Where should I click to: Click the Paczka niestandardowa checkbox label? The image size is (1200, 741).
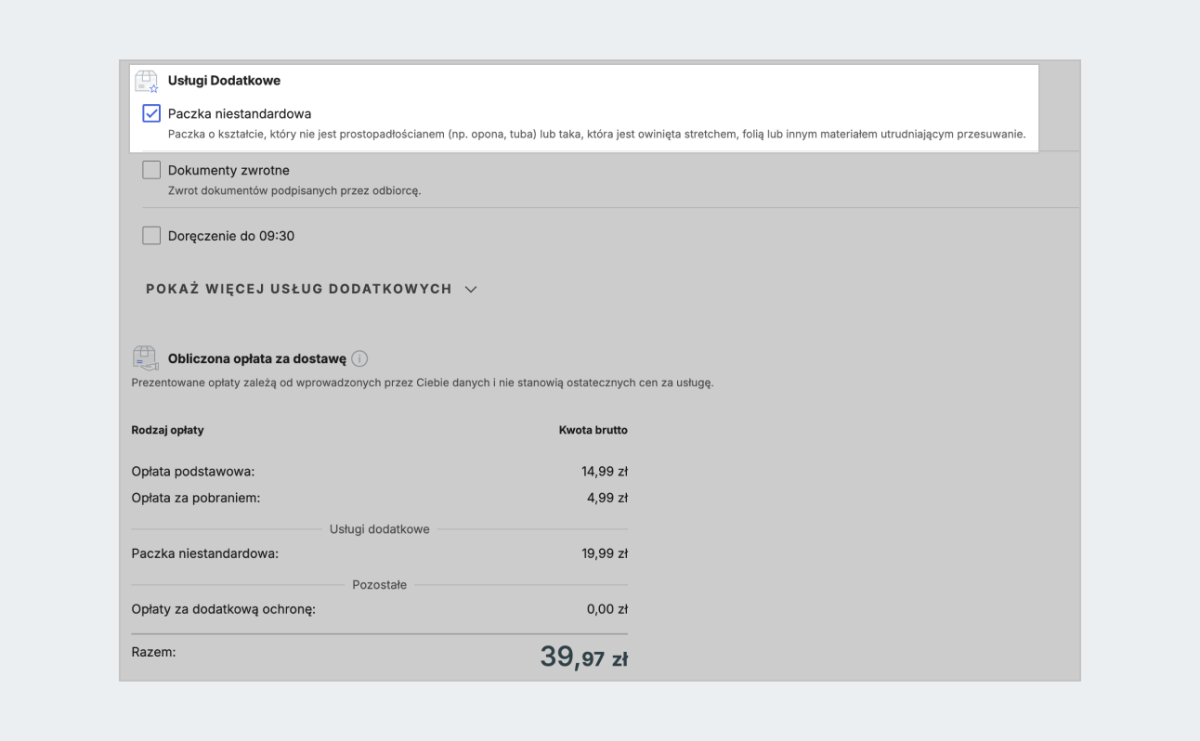239,114
